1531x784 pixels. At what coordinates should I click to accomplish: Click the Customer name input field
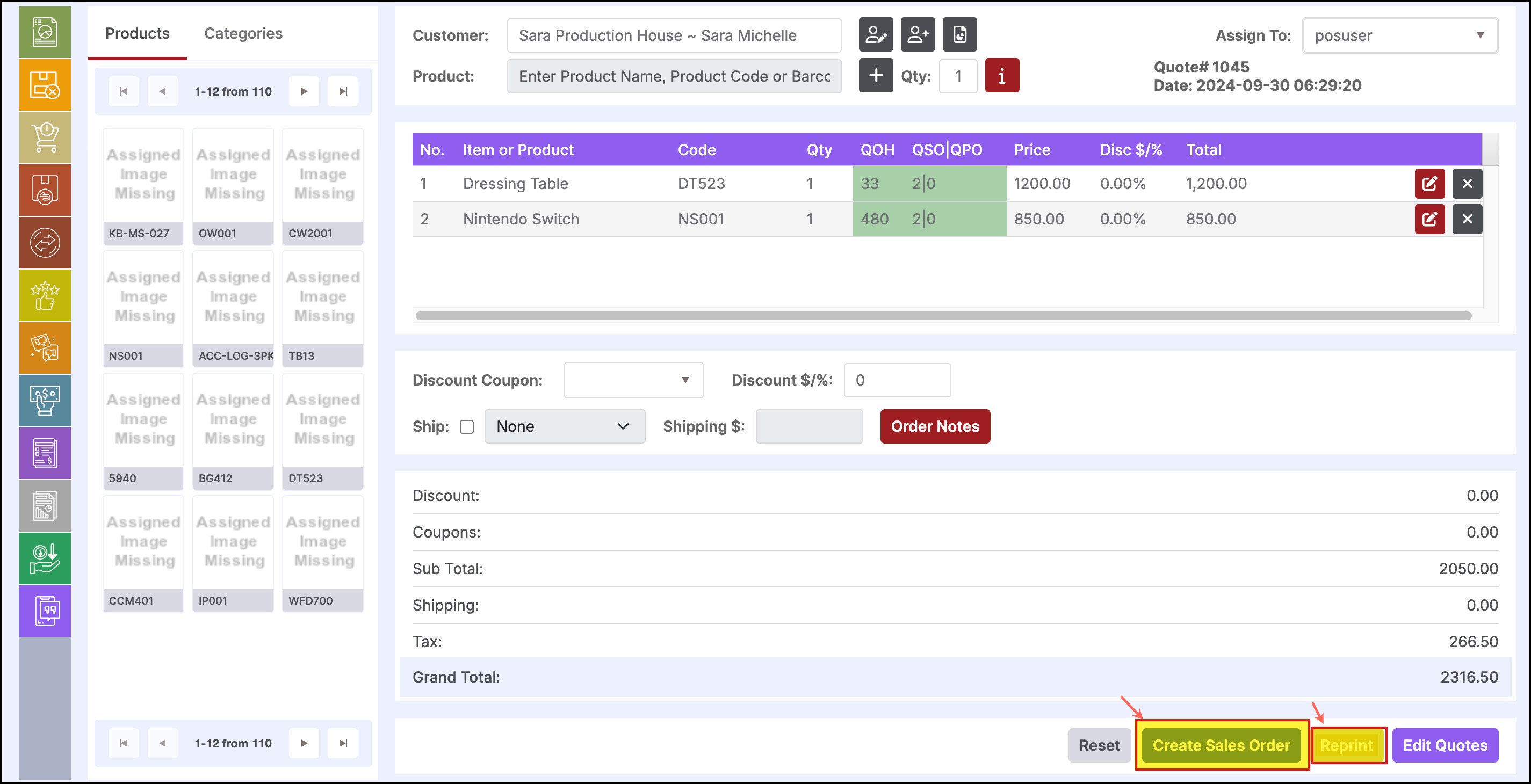click(x=674, y=35)
